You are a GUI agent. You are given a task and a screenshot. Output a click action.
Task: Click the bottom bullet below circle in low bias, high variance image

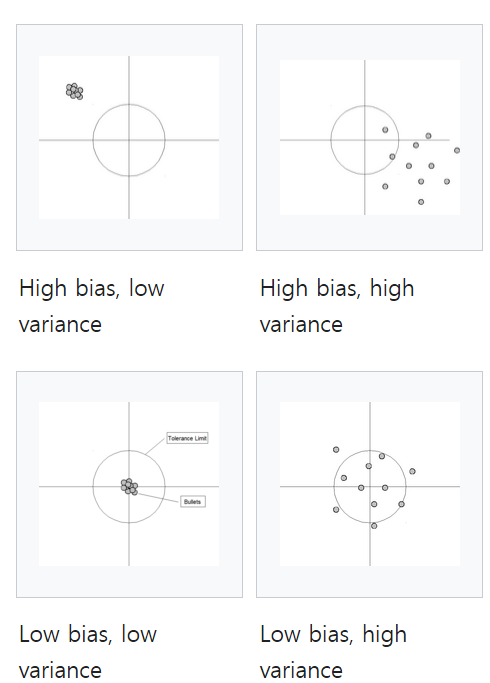[374, 526]
